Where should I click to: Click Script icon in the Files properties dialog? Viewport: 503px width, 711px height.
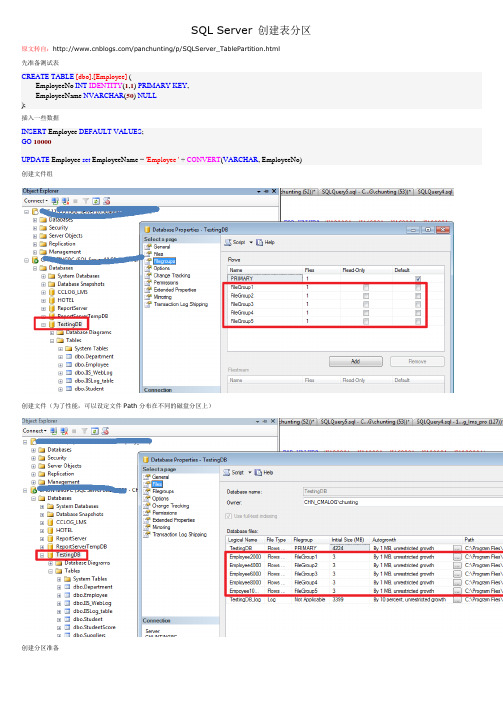227,472
